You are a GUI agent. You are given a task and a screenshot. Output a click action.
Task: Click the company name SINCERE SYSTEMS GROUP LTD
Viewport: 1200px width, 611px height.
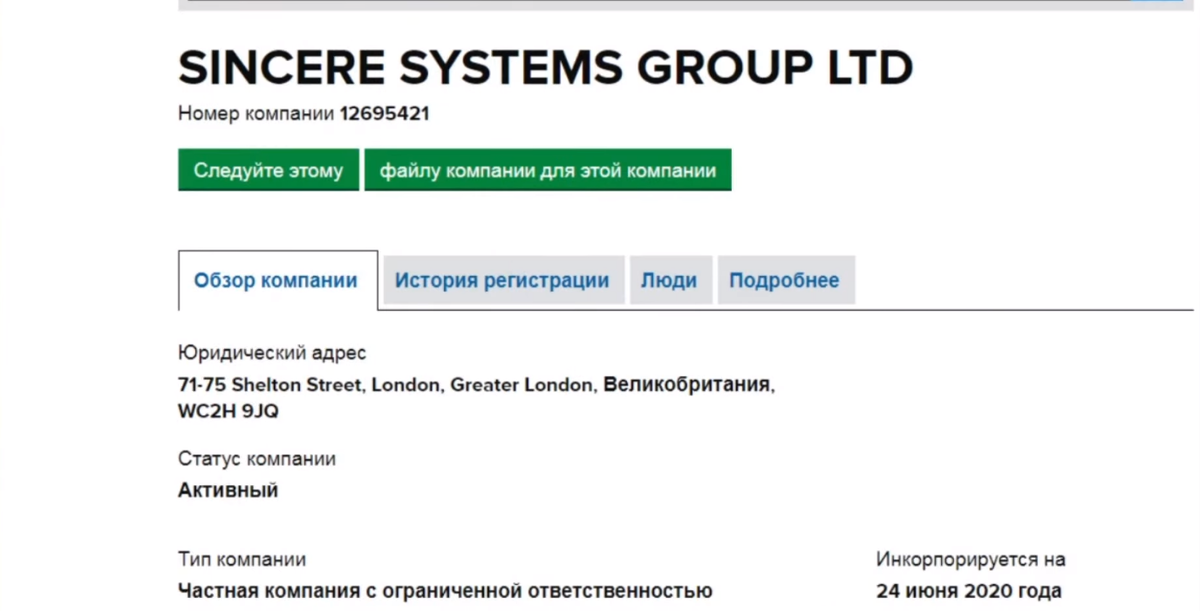[546, 67]
